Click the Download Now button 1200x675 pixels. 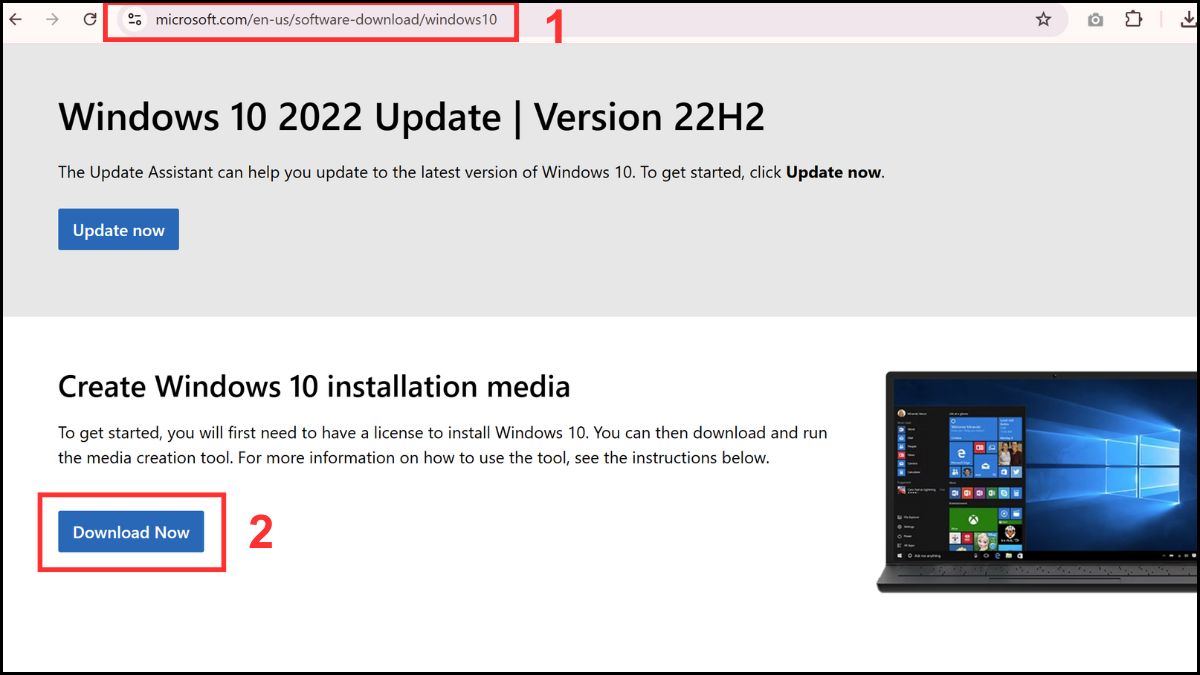[131, 532]
